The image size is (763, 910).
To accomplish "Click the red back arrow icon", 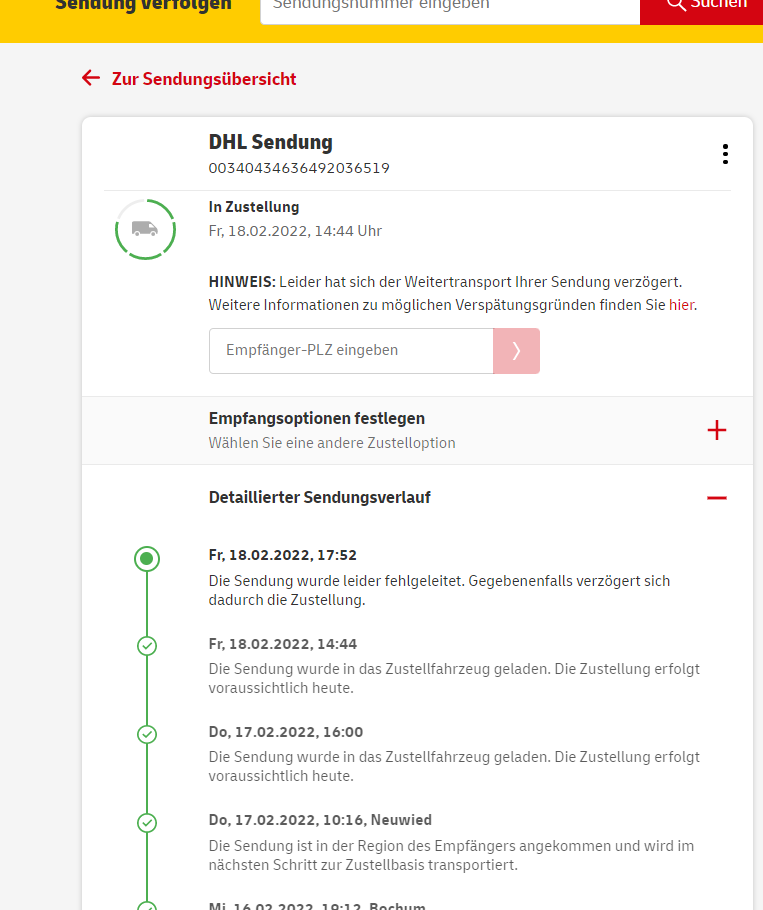I will (x=91, y=78).
